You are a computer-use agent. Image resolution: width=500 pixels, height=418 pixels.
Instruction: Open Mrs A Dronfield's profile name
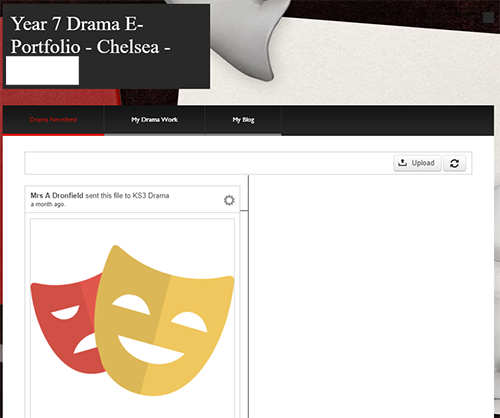pos(57,195)
